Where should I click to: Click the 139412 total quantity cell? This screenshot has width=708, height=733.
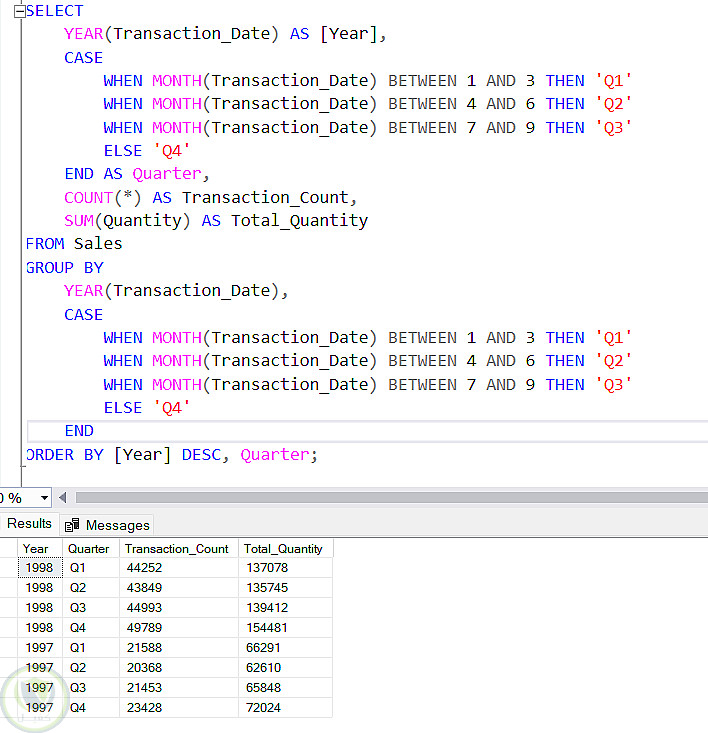click(286, 608)
